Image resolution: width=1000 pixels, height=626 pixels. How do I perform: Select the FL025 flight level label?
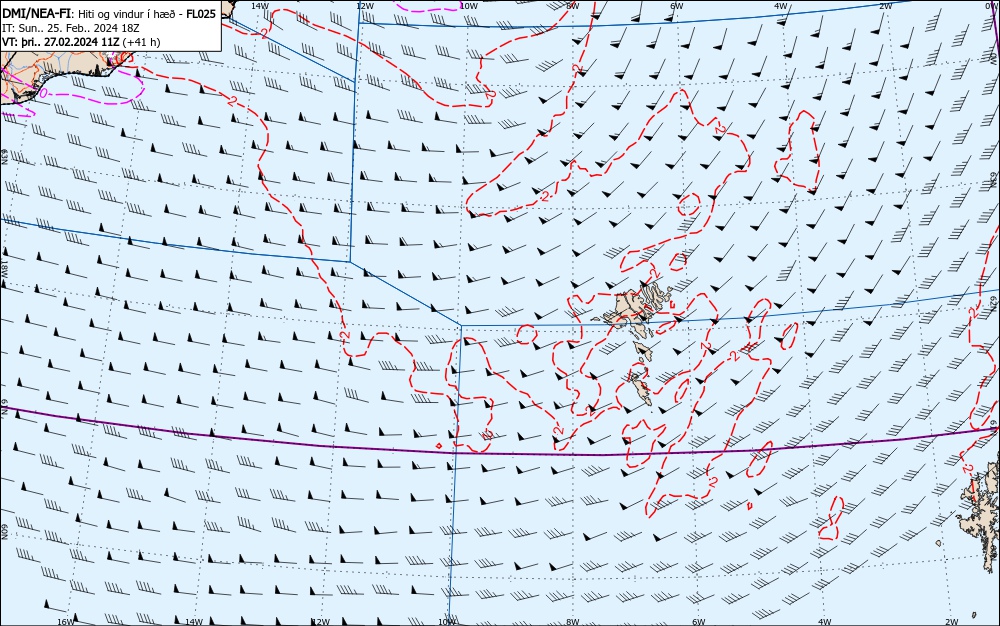pyautogui.click(x=201, y=14)
